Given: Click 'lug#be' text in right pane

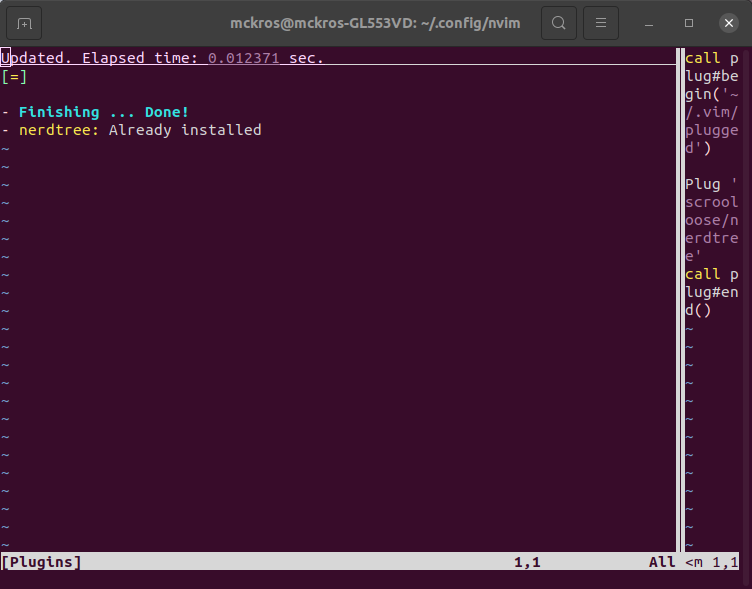Looking at the screenshot, I should tap(712, 76).
